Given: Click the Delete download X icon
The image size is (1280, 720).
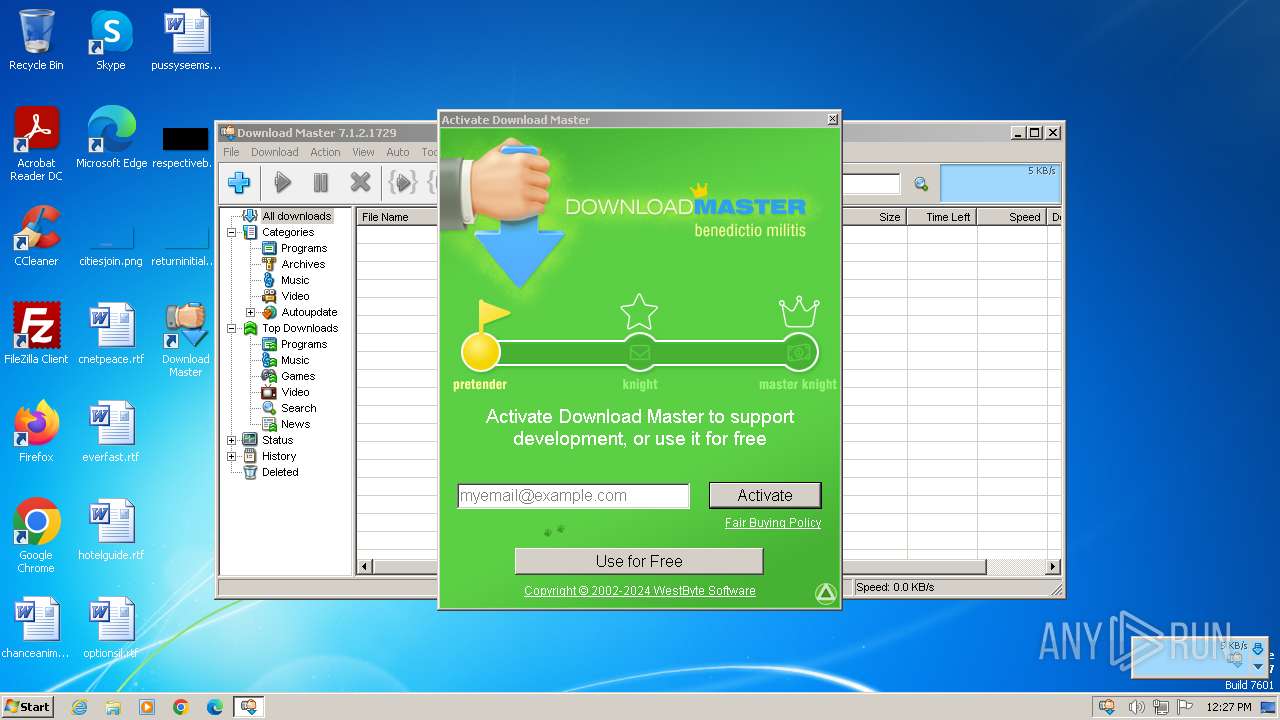Looking at the screenshot, I should click(x=360, y=182).
